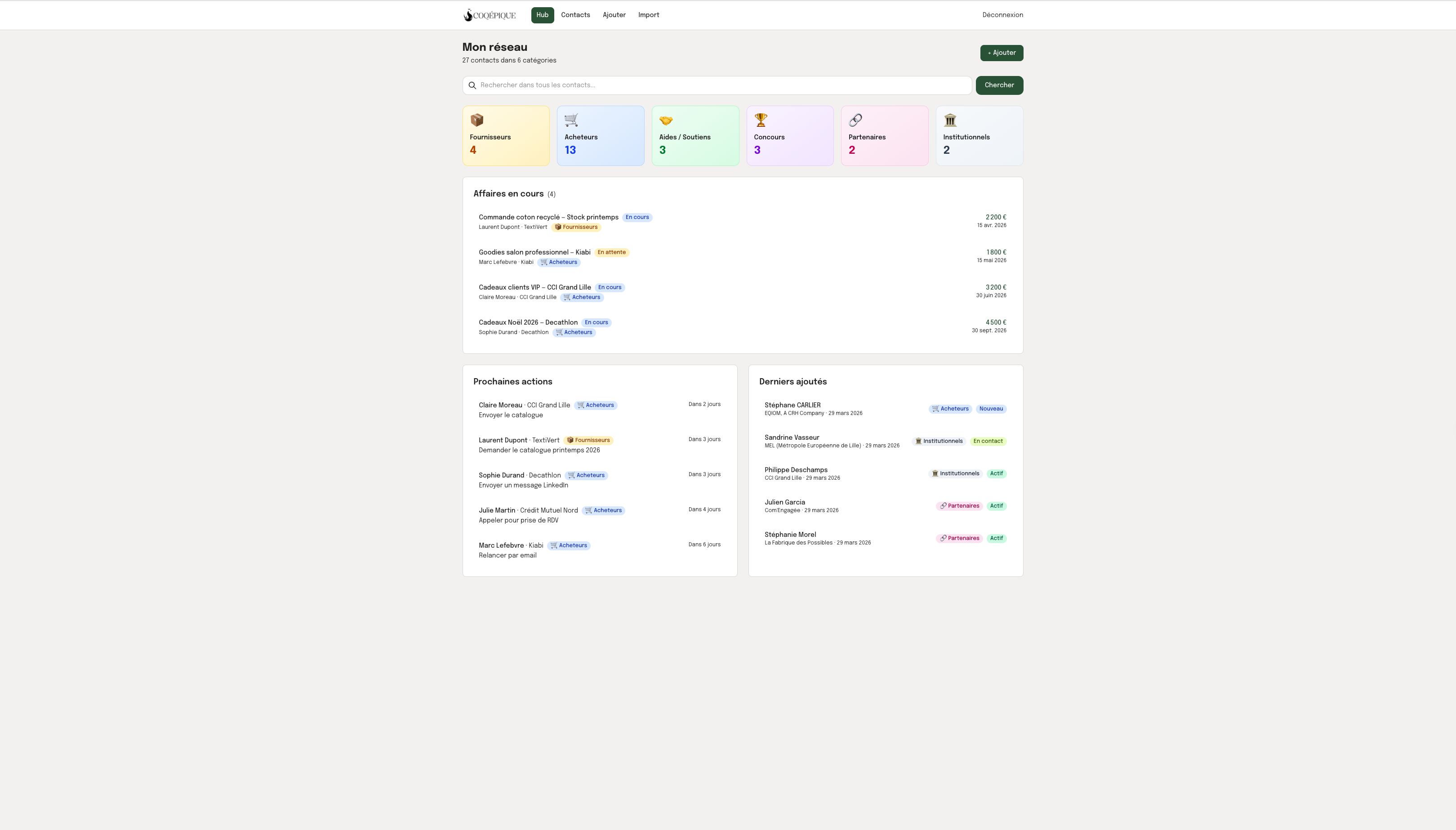This screenshot has width=1456, height=830.
Task: Click Partenaires tag on Julien Garcia row
Action: [x=959, y=506]
